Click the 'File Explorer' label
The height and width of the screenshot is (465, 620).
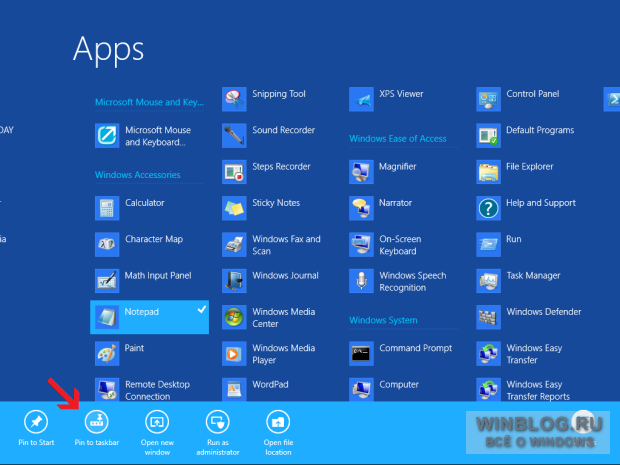coord(529,167)
